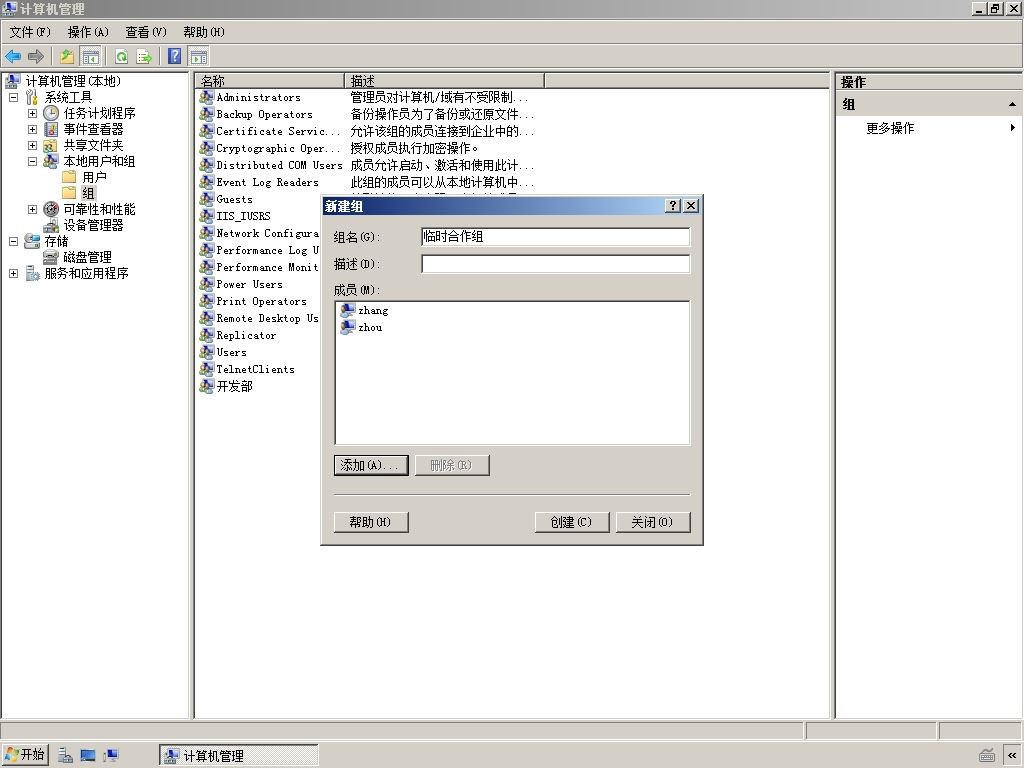Open the 开始 Start button

(x=24, y=755)
